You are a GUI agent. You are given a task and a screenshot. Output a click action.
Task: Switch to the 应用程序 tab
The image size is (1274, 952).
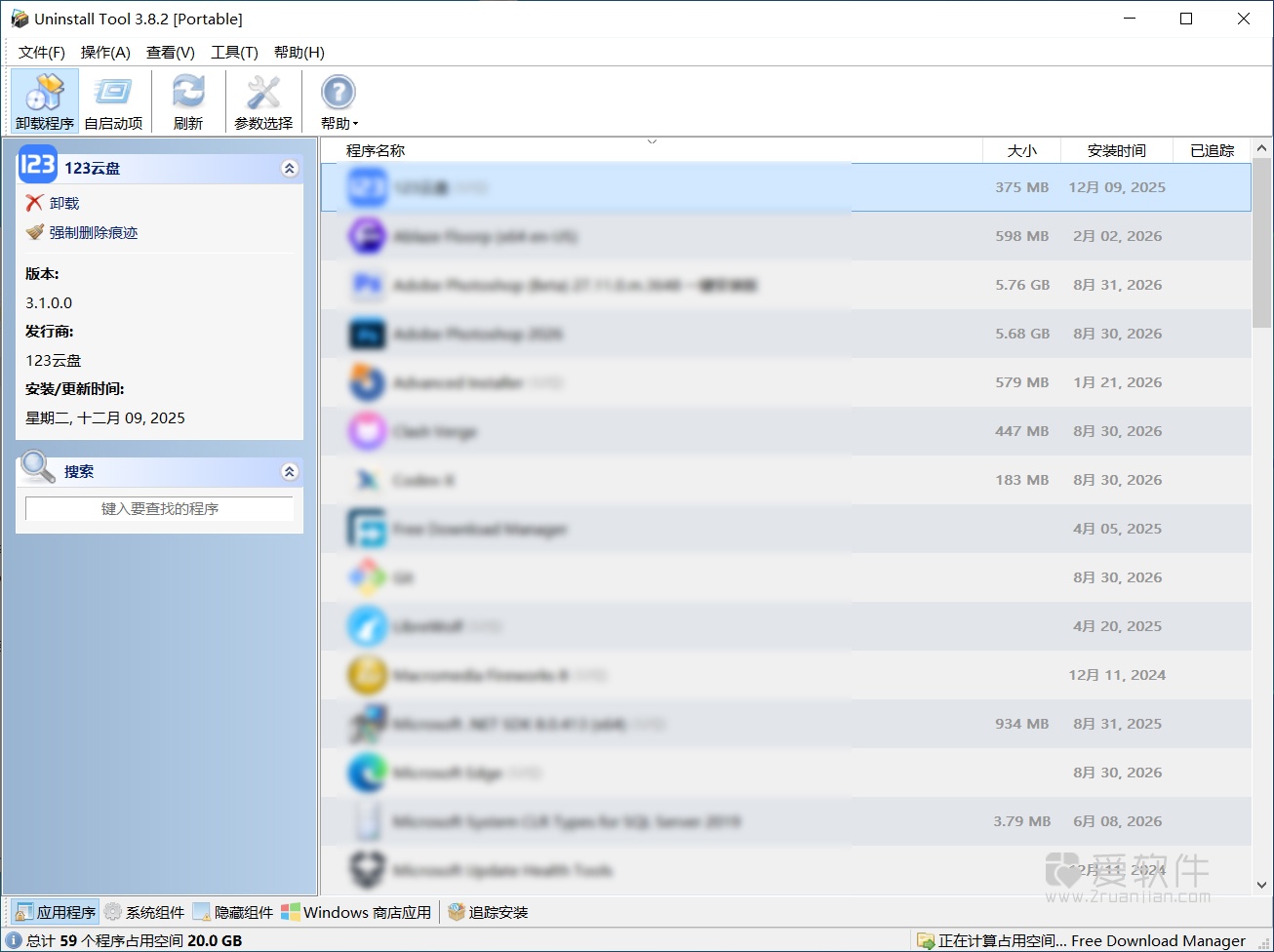coord(56,912)
